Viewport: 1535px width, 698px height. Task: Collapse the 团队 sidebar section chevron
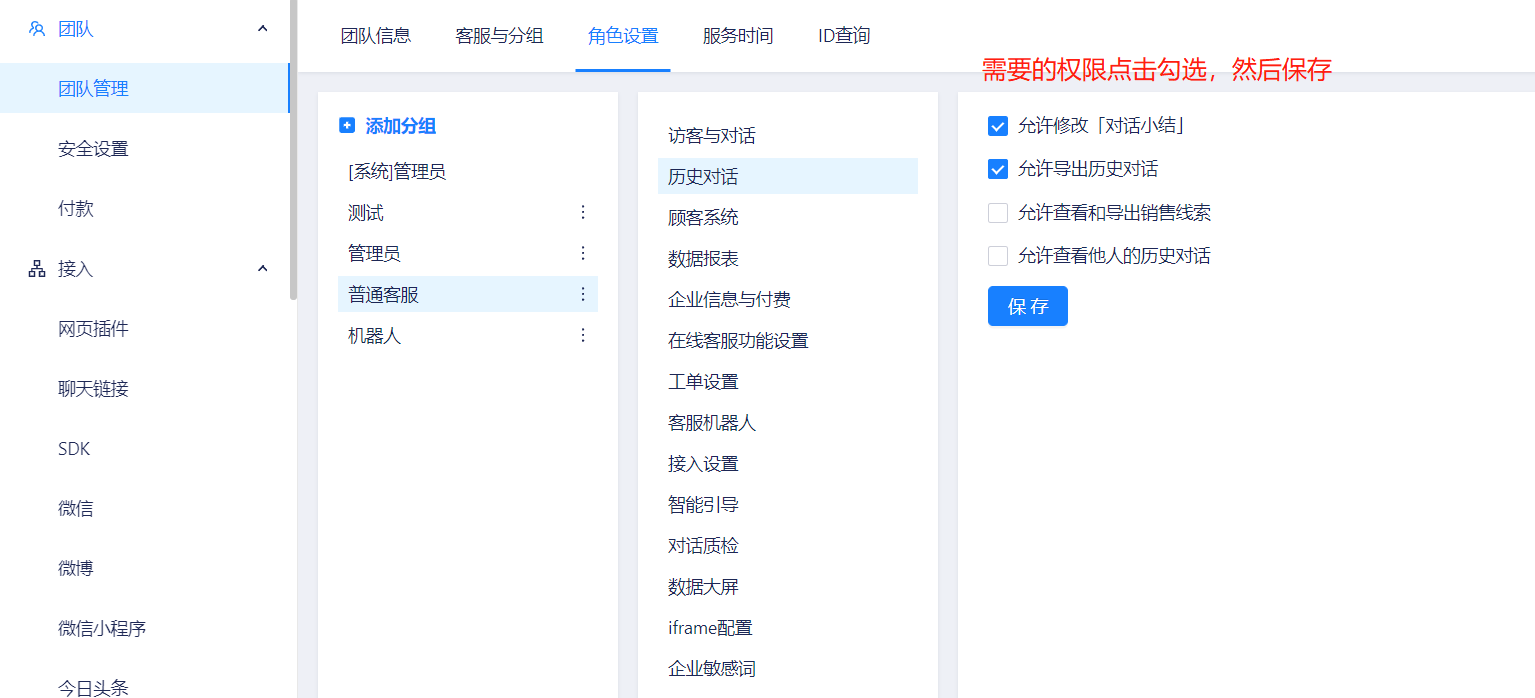coord(263,29)
